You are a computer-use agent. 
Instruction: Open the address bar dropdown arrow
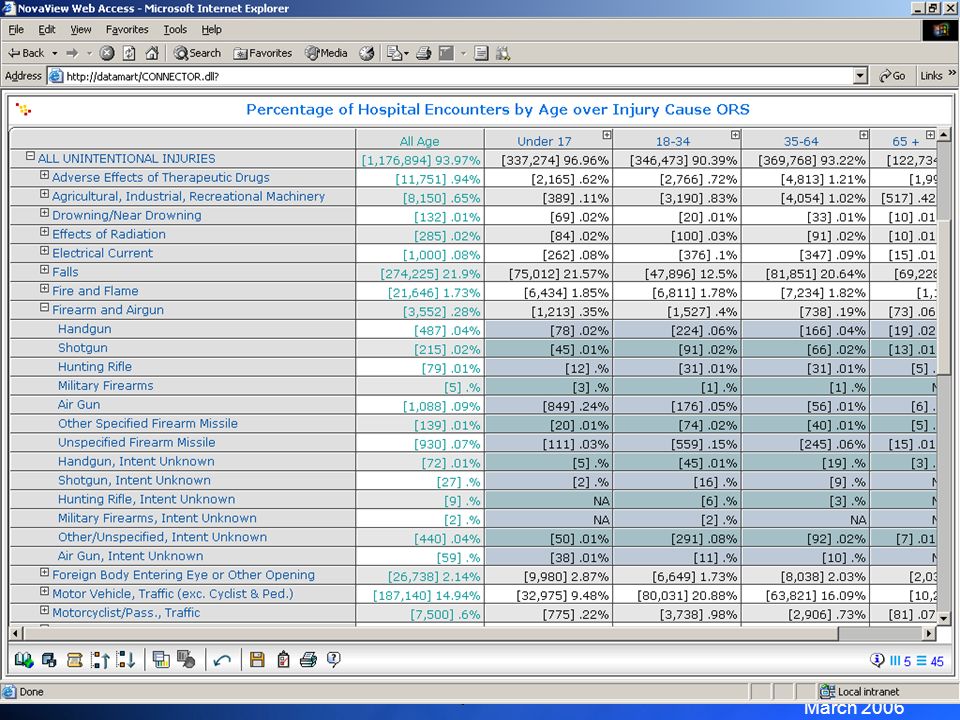click(861, 76)
